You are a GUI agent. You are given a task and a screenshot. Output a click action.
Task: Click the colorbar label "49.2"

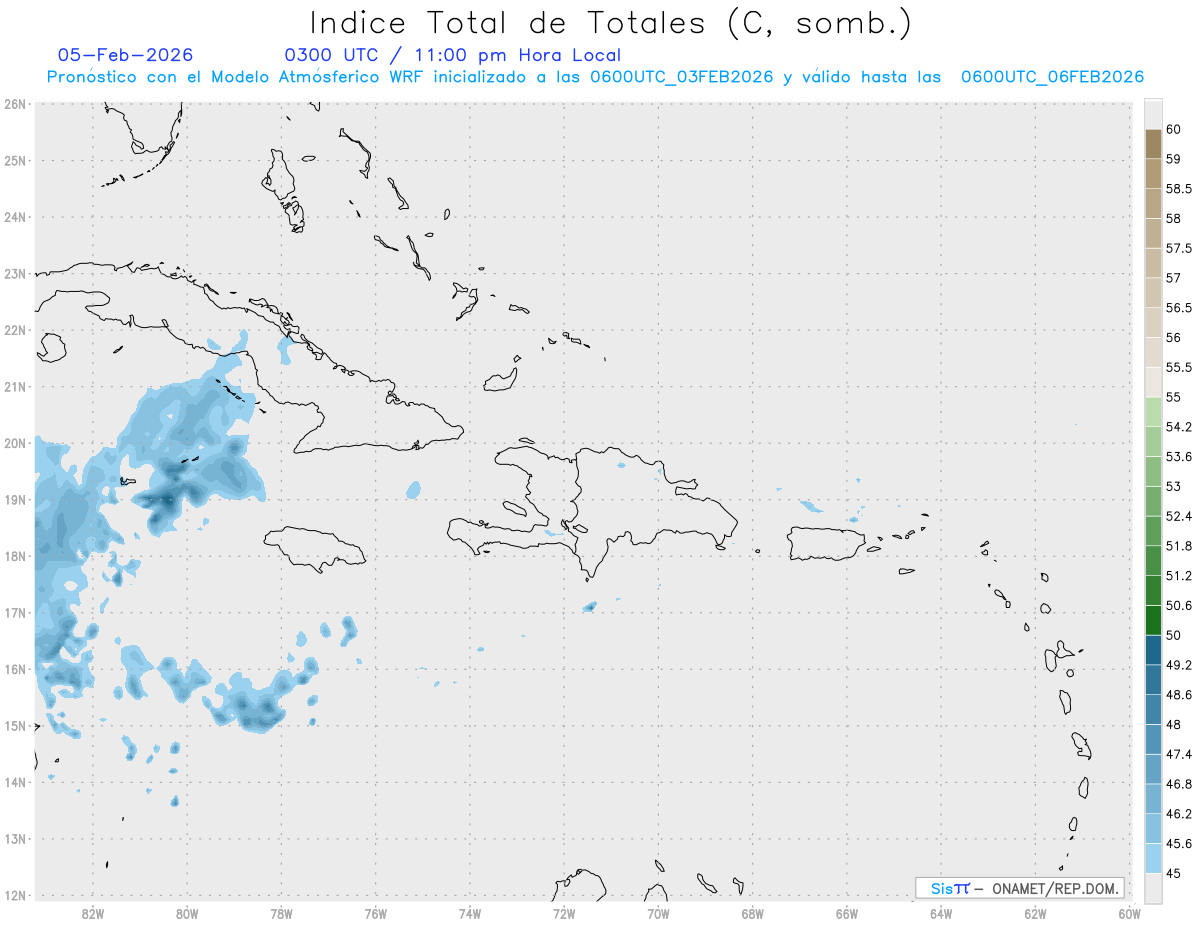click(1179, 665)
